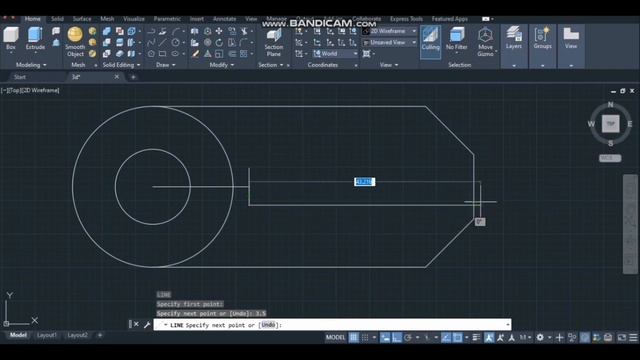Viewport: 640px width, 360px height.
Task: Click the ViewCube TOP face
Action: 610,124
